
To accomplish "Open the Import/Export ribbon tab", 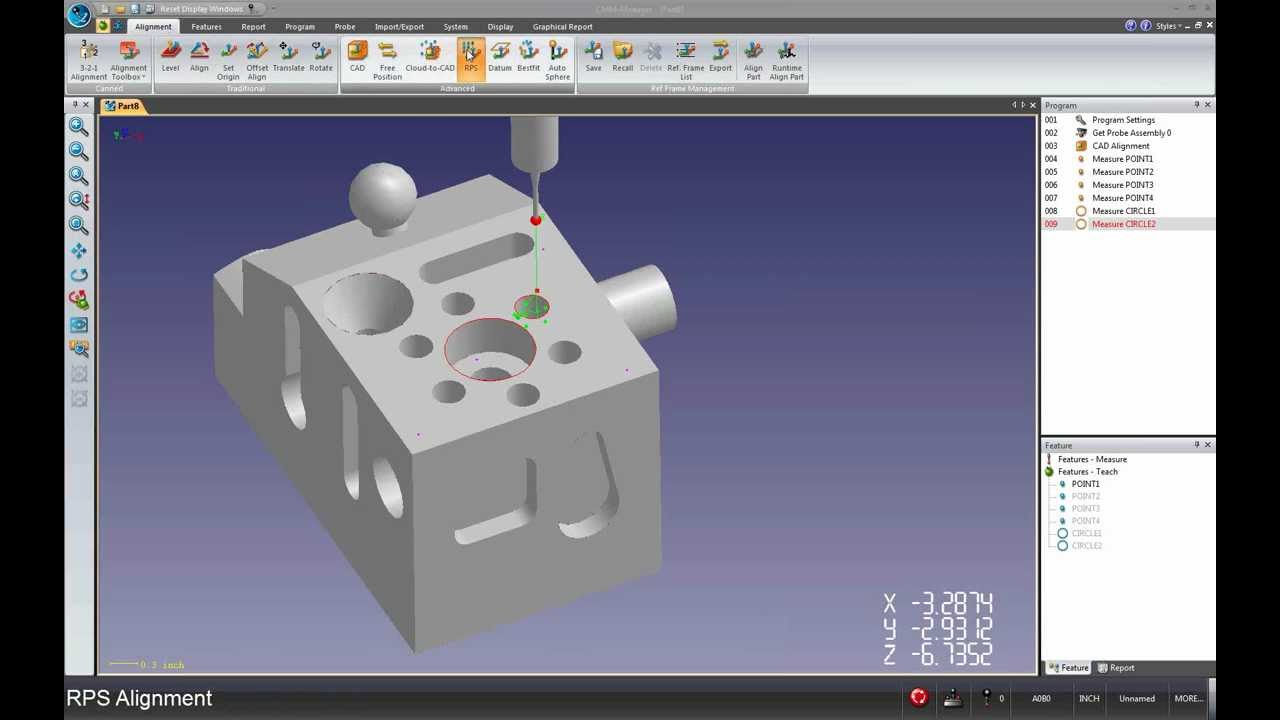I will click(x=399, y=27).
